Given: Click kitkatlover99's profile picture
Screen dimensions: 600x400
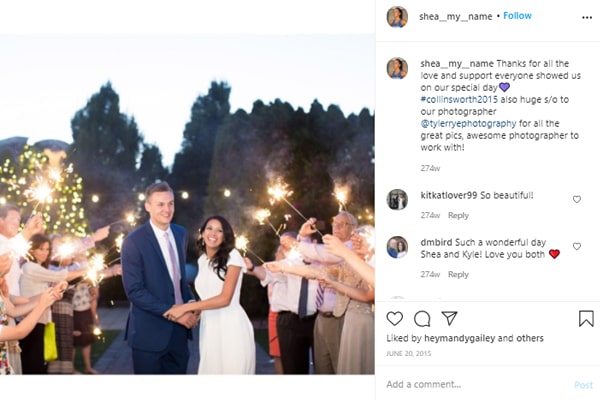Looking at the screenshot, I should [x=397, y=199].
